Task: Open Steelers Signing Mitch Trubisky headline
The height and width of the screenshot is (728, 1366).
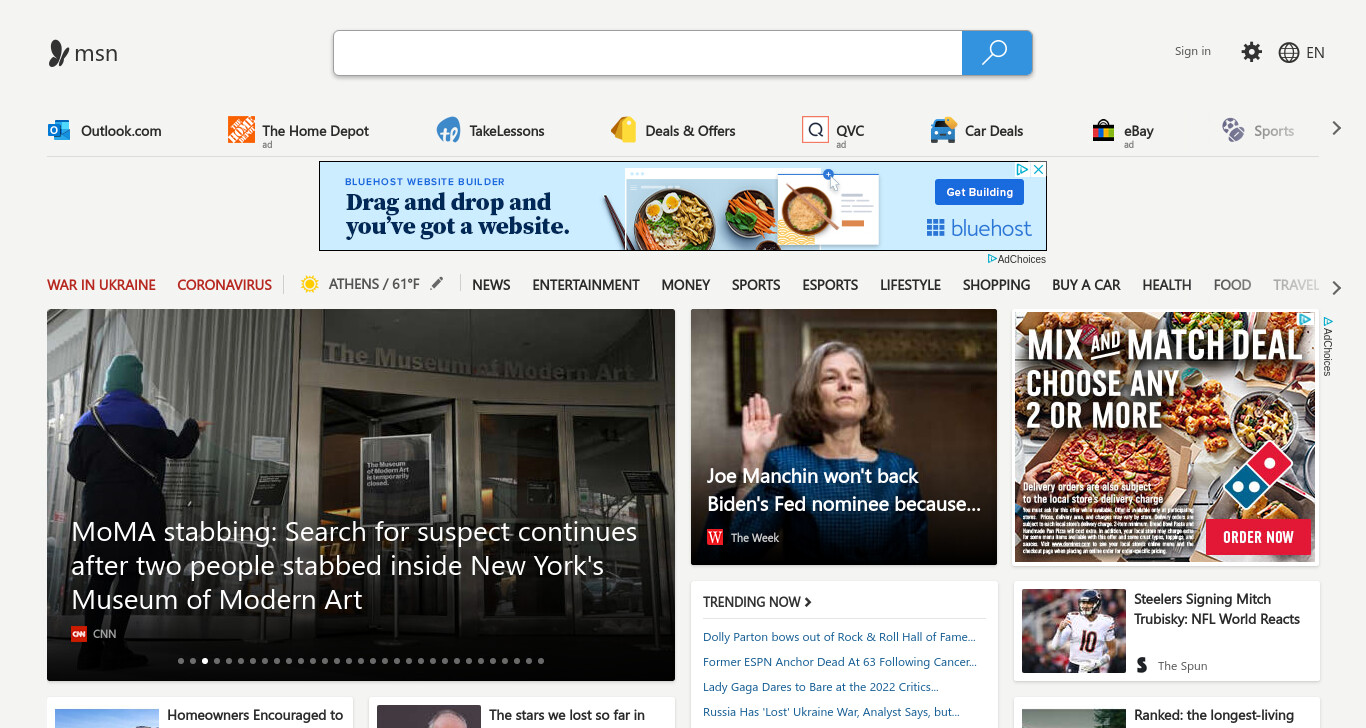Action: pyautogui.click(x=1217, y=609)
